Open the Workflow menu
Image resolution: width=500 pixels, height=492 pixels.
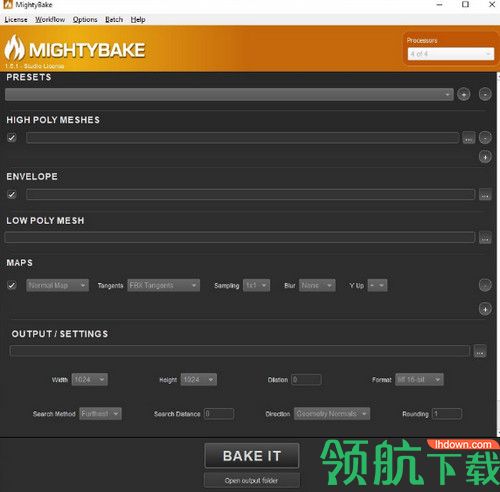point(50,20)
